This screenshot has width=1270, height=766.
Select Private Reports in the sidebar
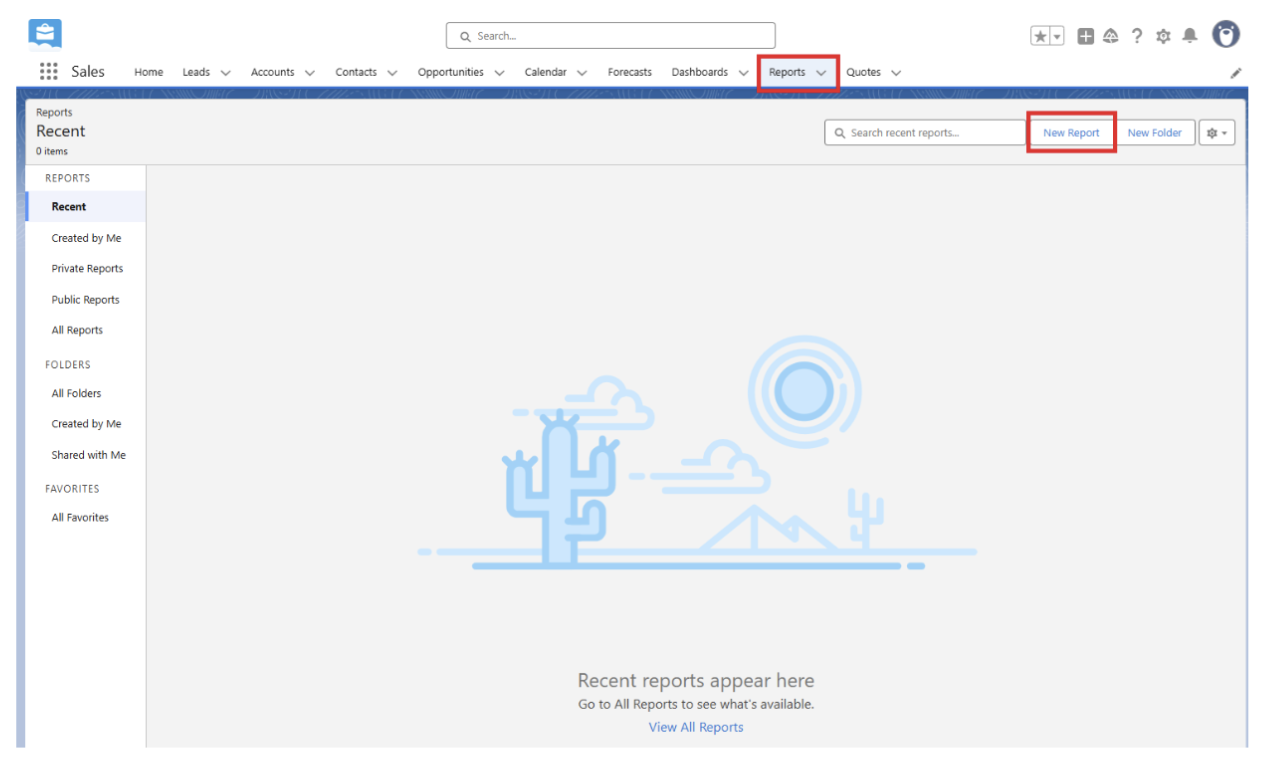(x=87, y=269)
